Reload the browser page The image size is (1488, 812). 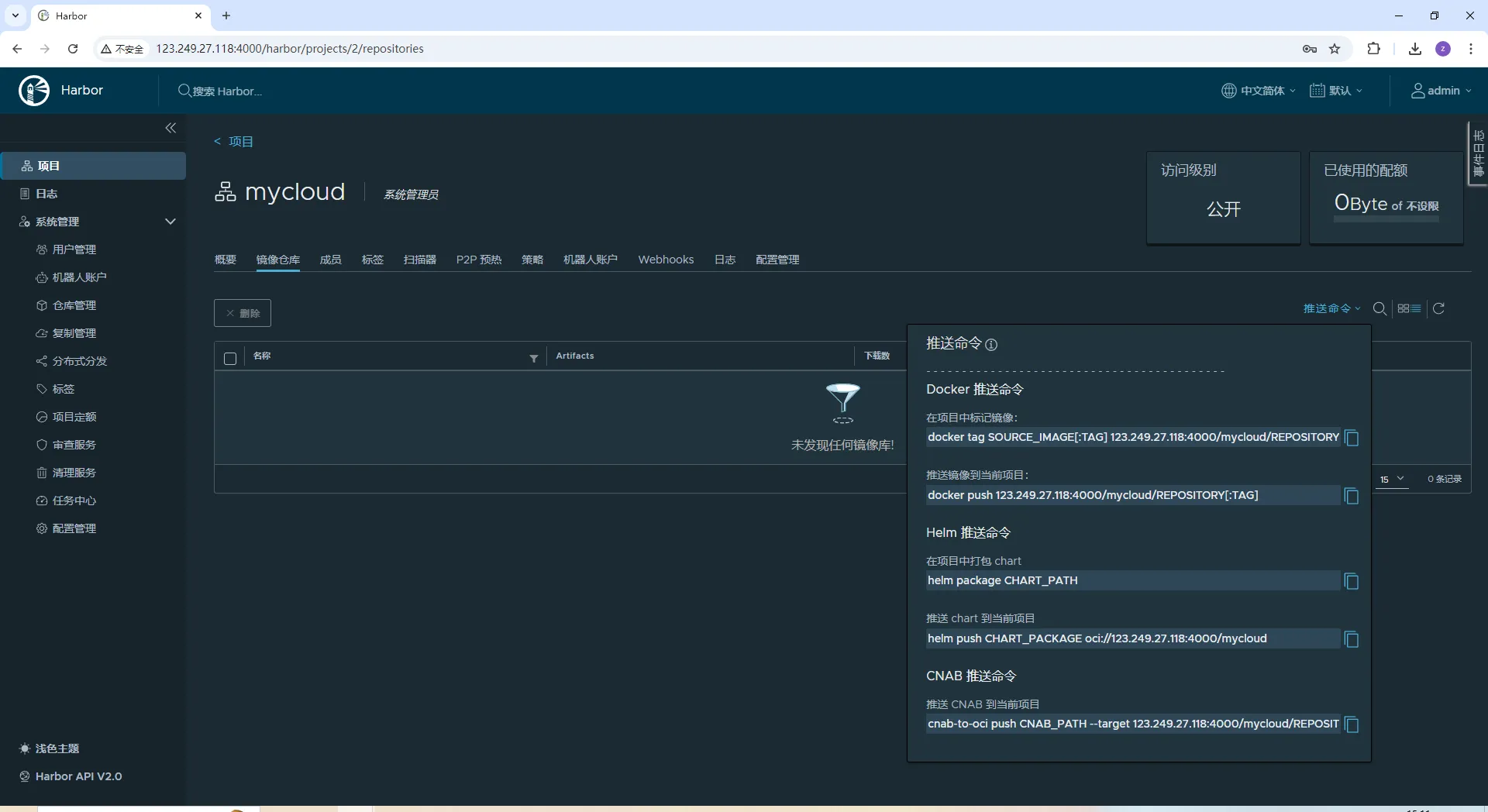click(73, 49)
